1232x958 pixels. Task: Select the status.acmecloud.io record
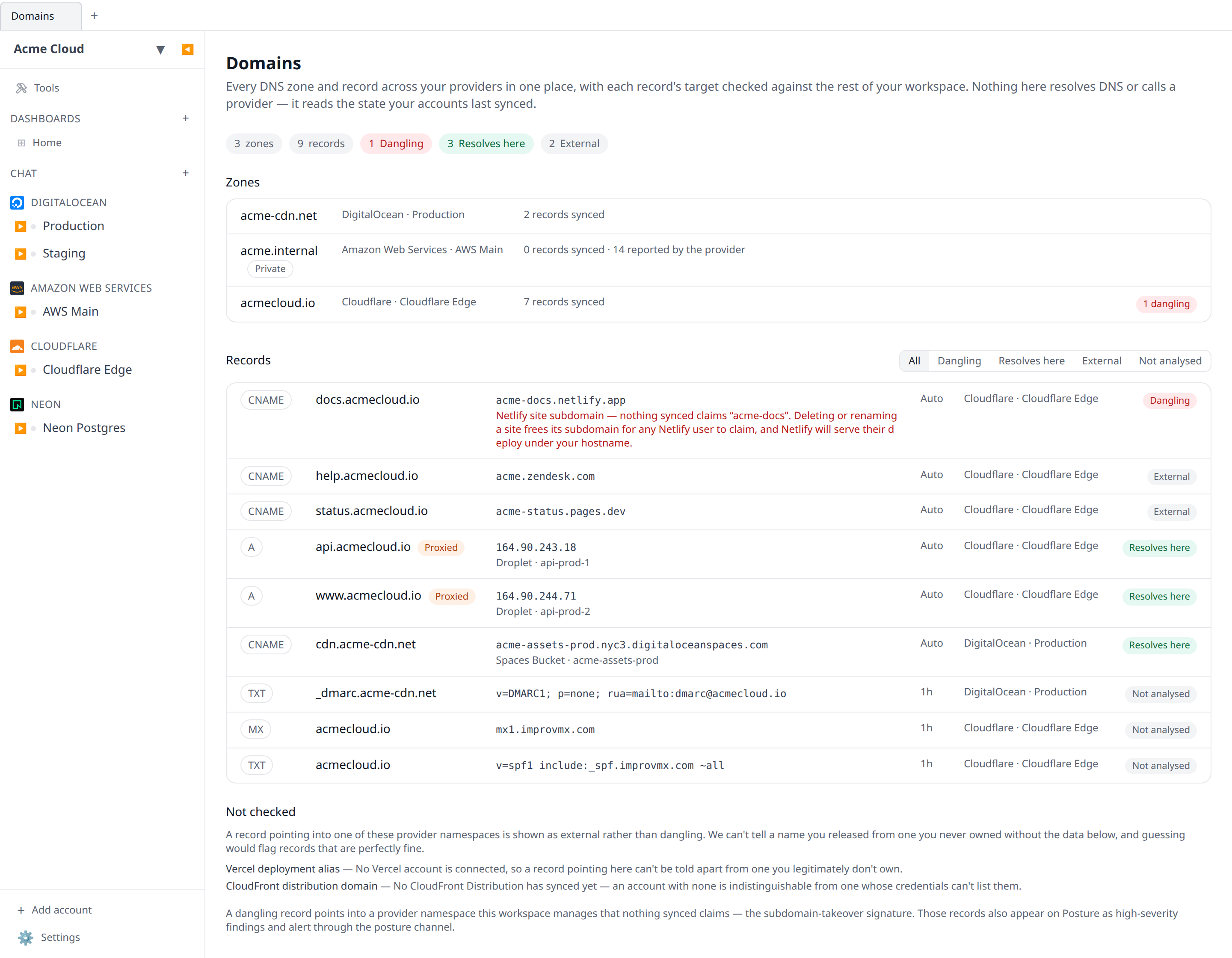[x=718, y=512]
